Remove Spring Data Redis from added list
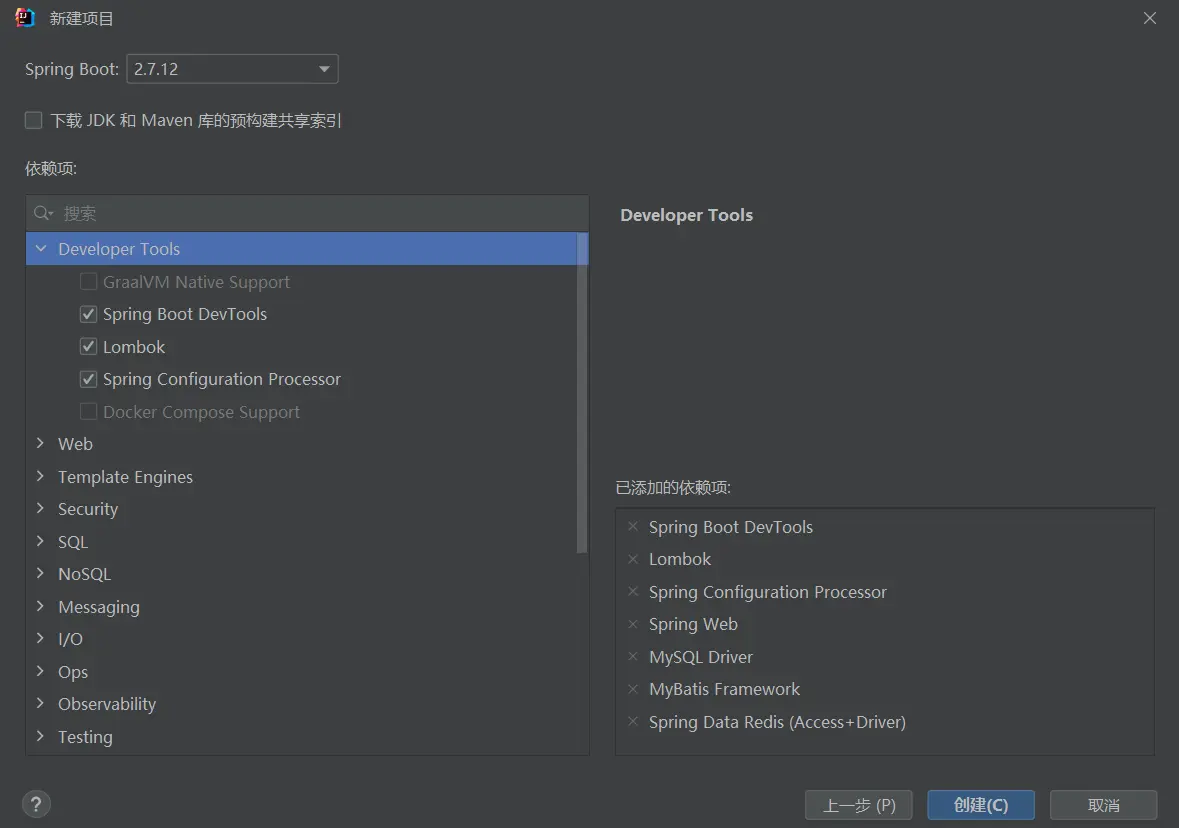Screen dimensions: 1179x828 (633, 721)
